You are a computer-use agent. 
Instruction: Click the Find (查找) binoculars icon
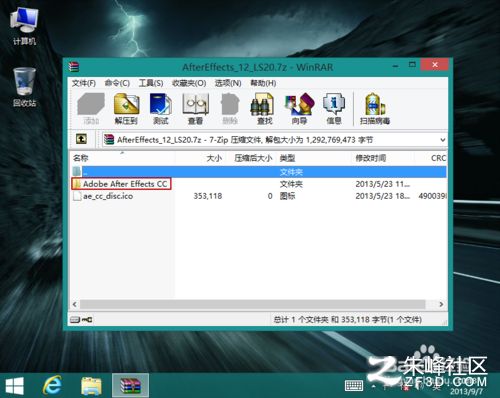point(264,109)
